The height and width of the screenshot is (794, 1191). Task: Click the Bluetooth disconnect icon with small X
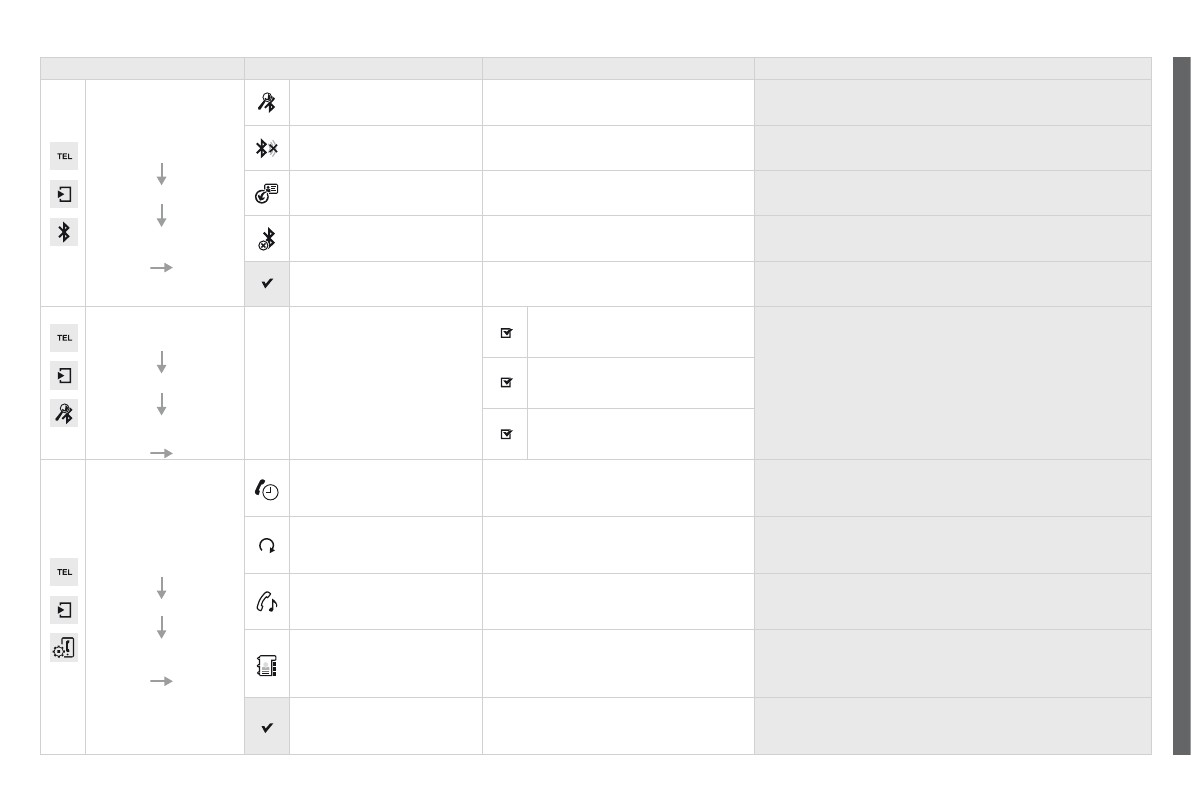click(267, 148)
